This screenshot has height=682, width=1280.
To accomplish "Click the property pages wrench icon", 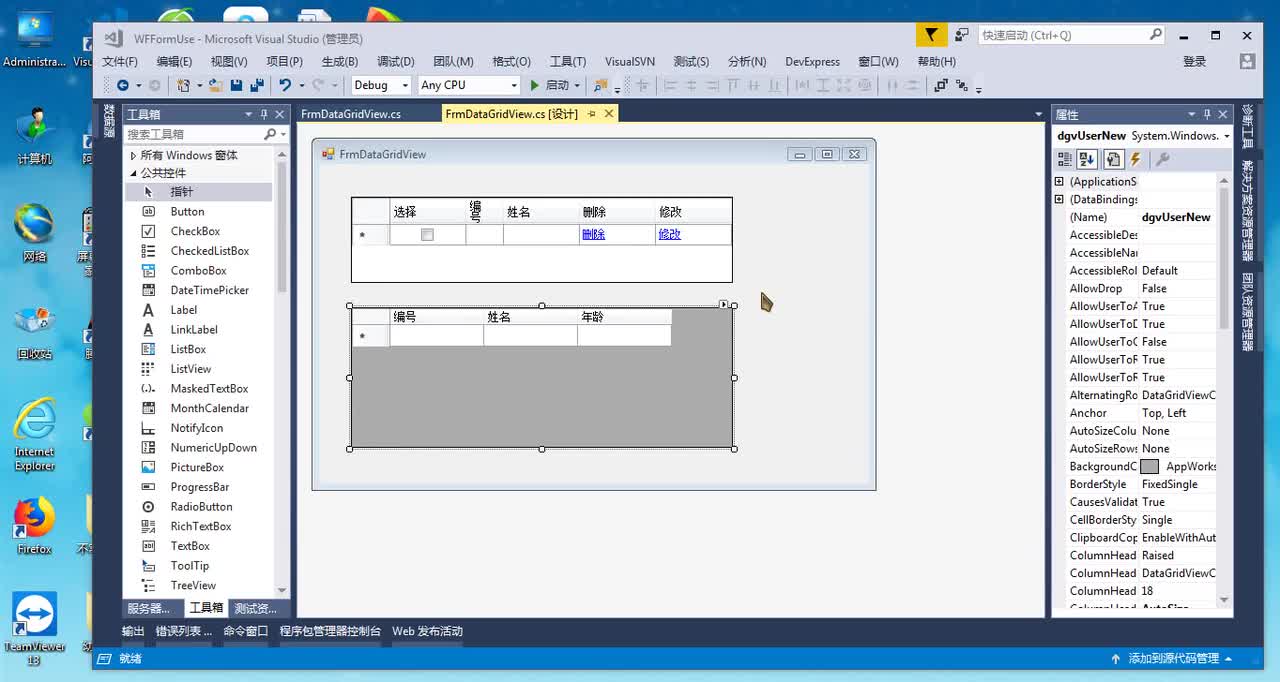I will tap(1162, 160).
